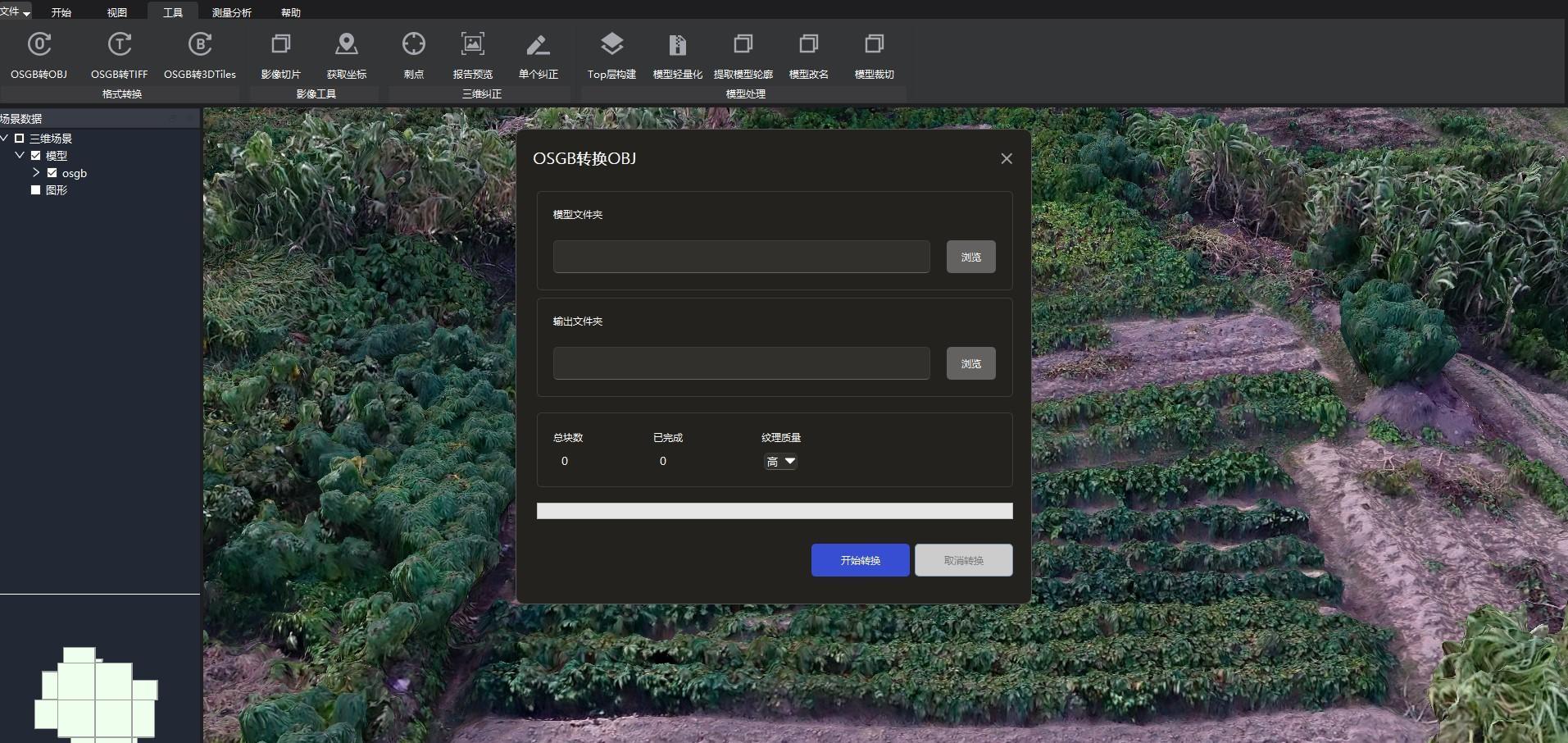Click 浏览 next to 模型文件夹 field
The image size is (1568, 743).
click(x=970, y=257)
